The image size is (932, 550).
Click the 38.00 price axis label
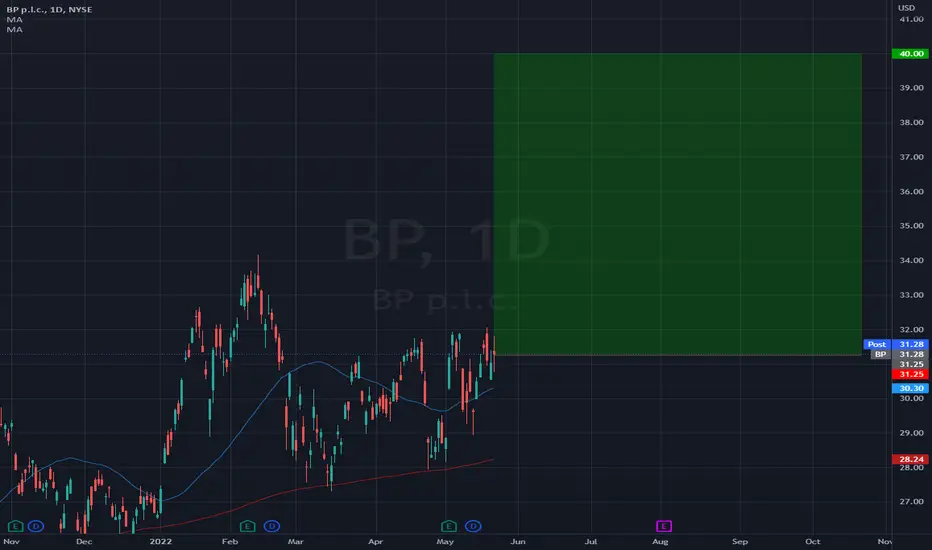(x=912, y=122)
